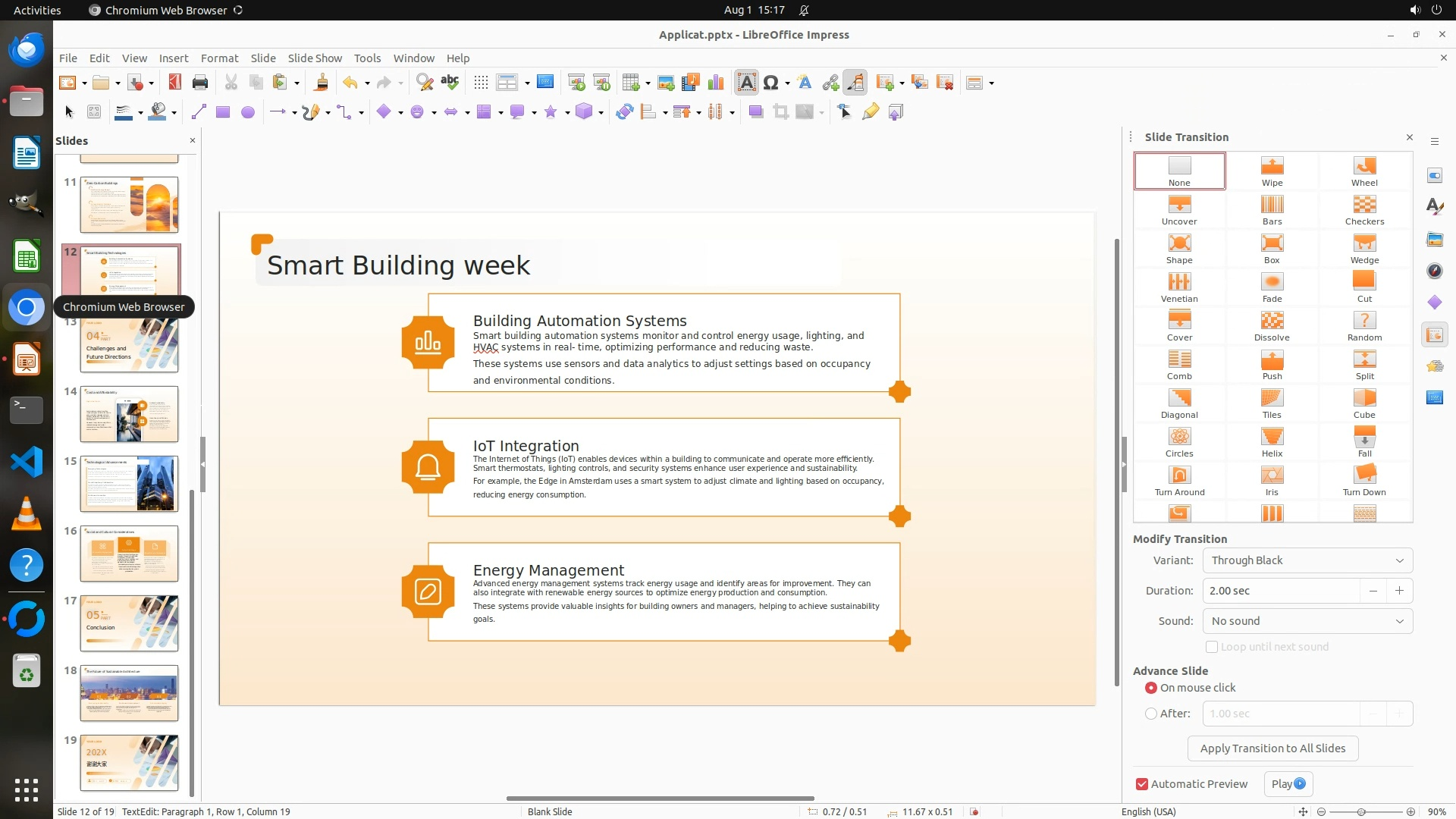Click the Insert Special Character icon

click(770, 83)
